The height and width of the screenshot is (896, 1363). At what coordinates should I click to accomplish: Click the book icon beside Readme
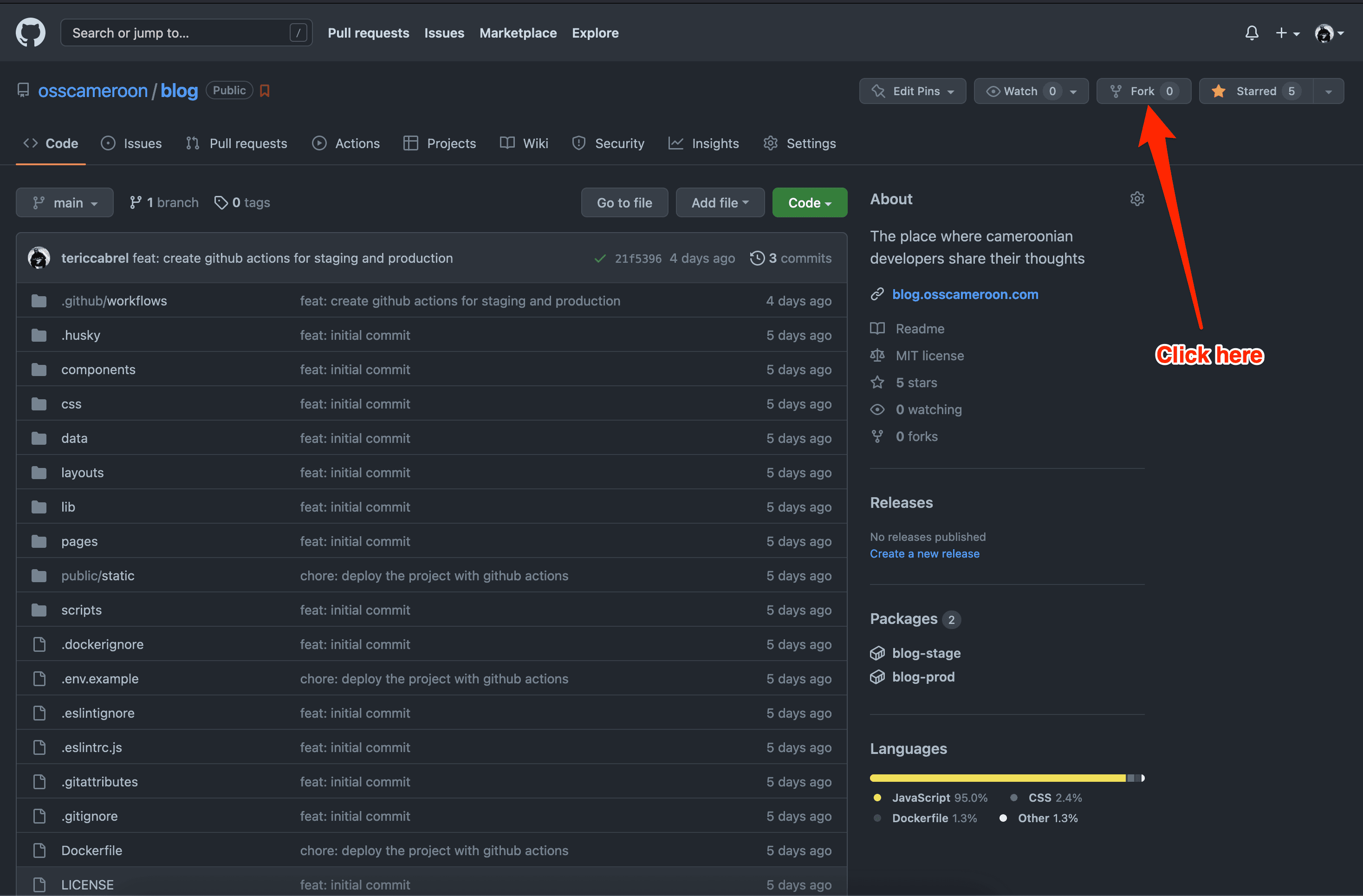click(877, 328)
